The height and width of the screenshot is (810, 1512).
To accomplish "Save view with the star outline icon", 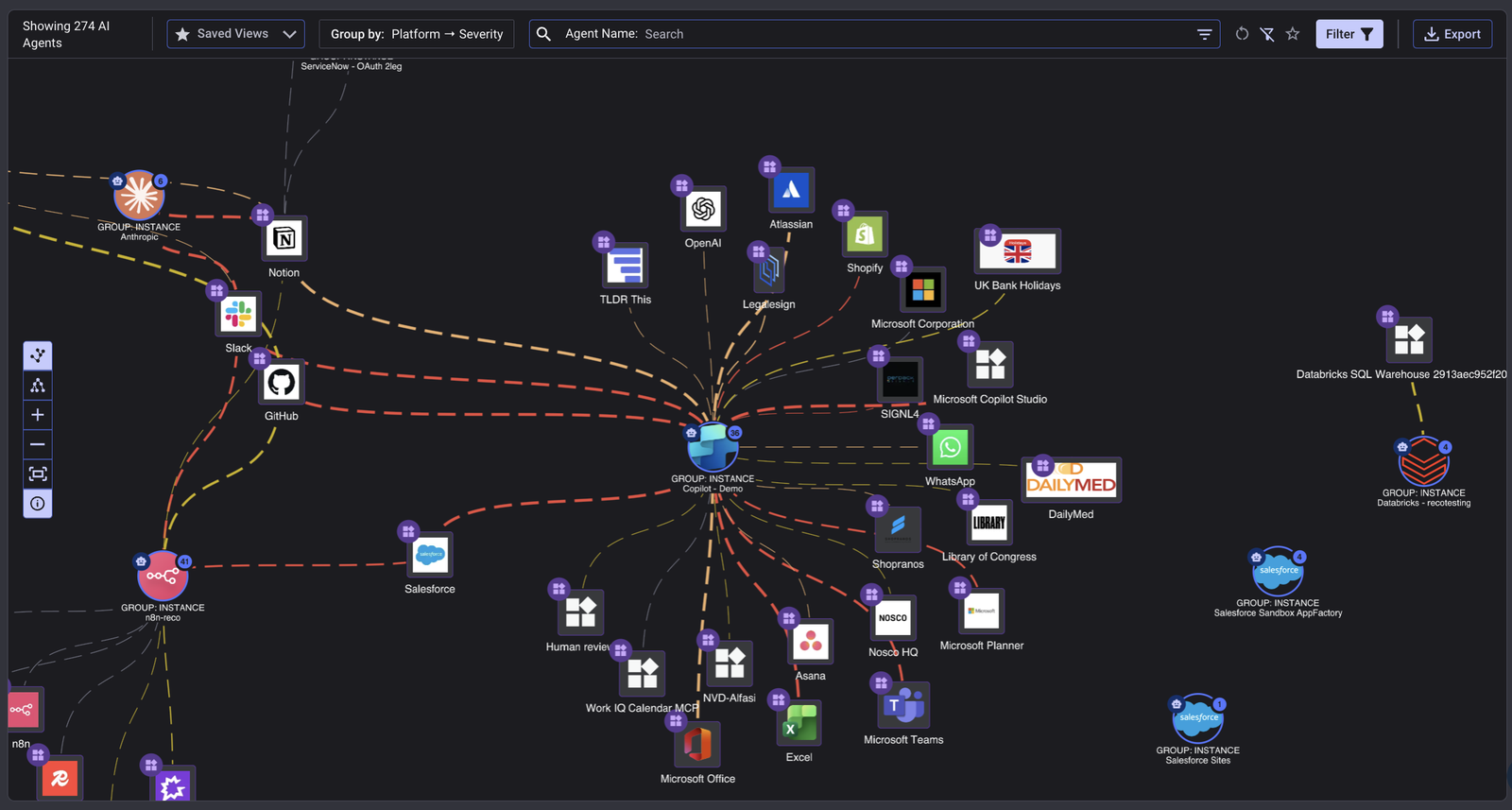I will click(1293, 34).
